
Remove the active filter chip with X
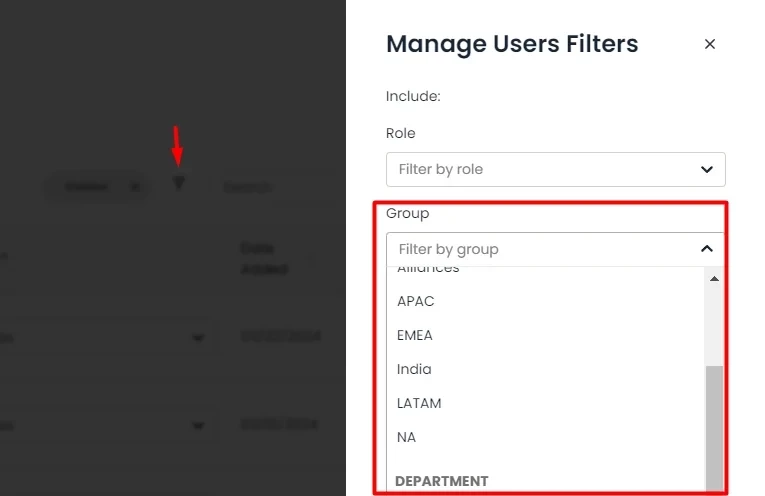coord(135,186)
